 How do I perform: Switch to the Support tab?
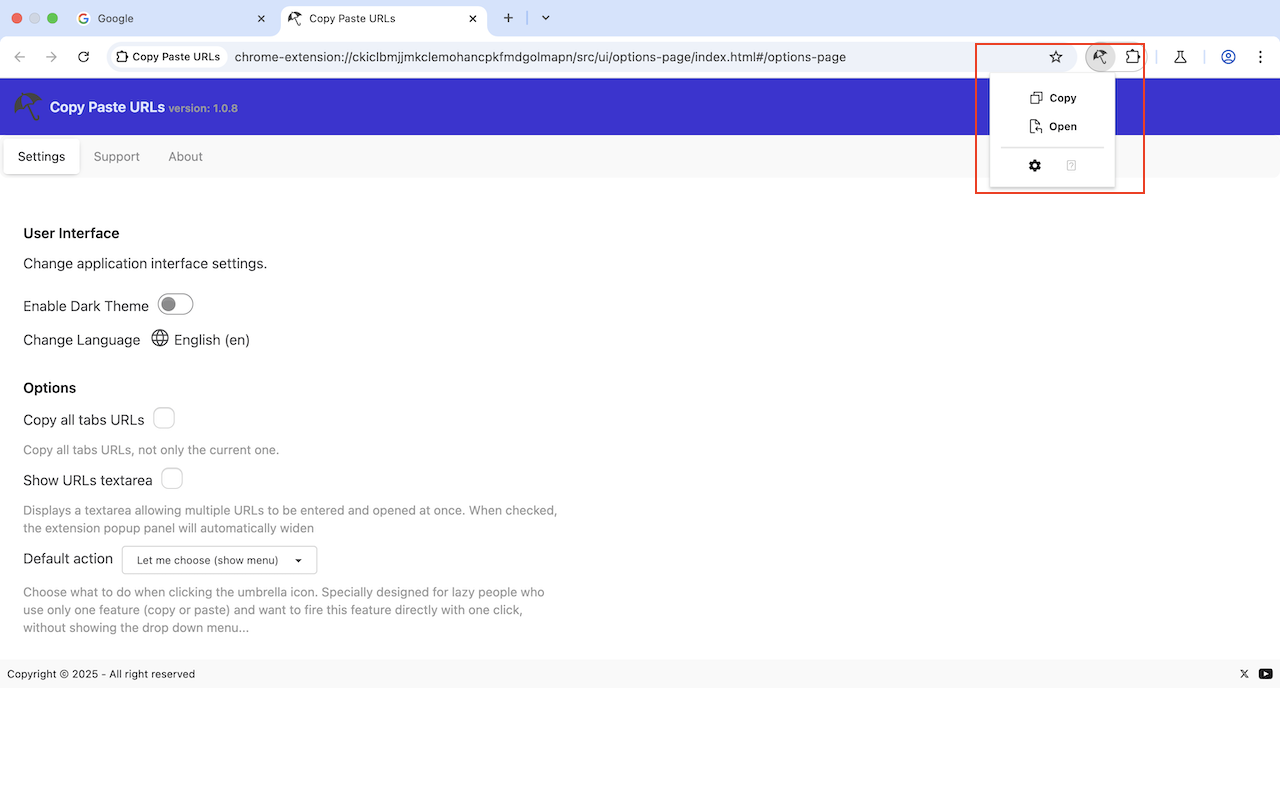[x=116, y=156]
